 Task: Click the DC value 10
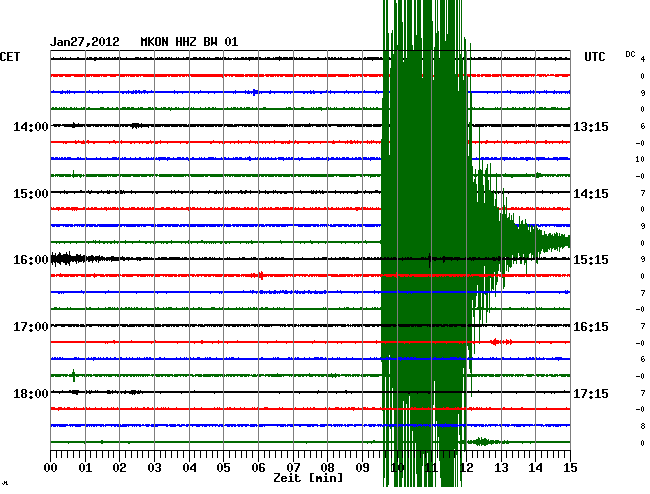pos(640,159)
